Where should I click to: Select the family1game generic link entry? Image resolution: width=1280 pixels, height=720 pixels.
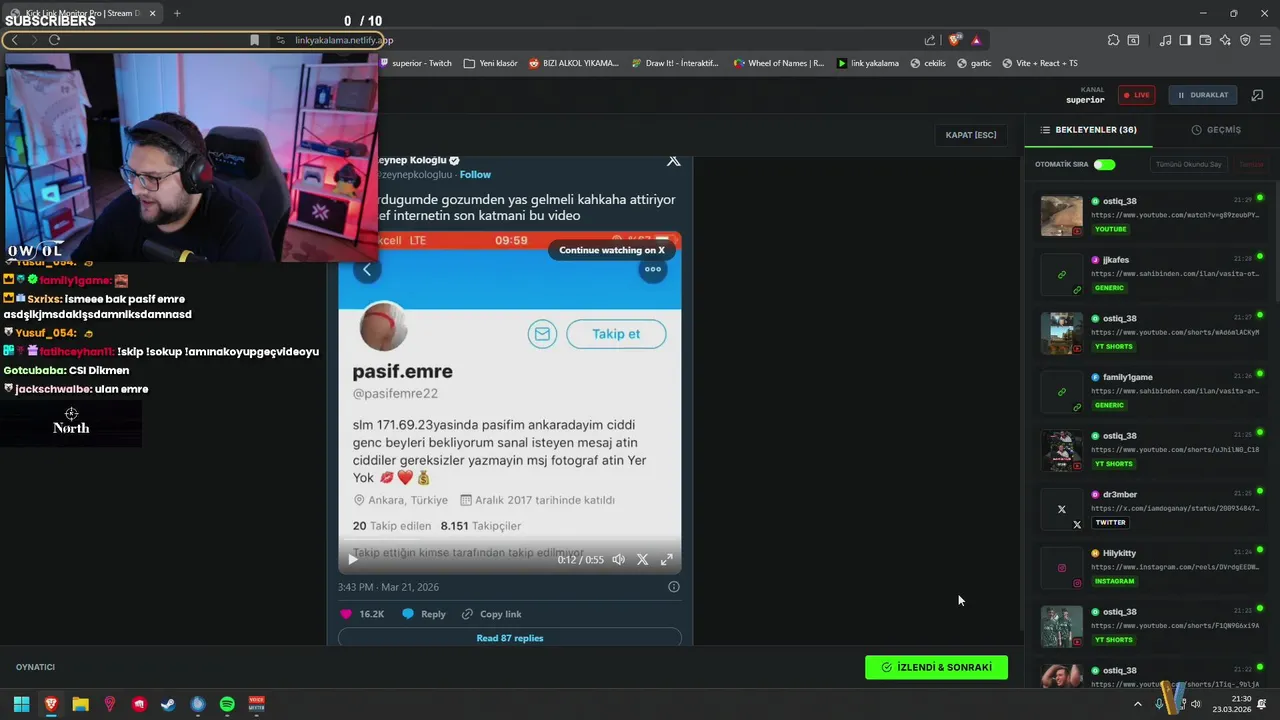tap(1152, 391)
